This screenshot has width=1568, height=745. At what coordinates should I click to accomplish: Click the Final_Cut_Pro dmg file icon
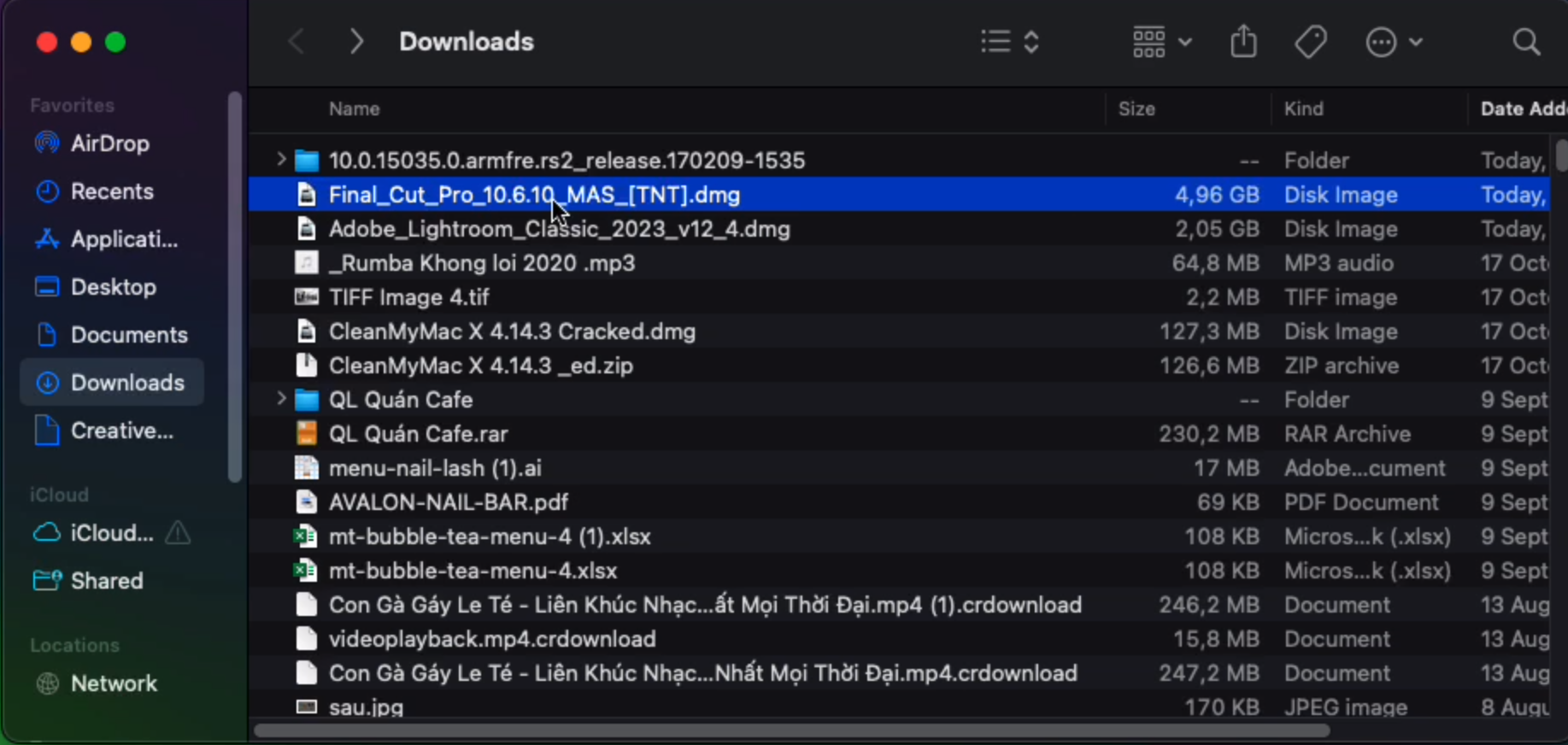[x=306, y=195]
